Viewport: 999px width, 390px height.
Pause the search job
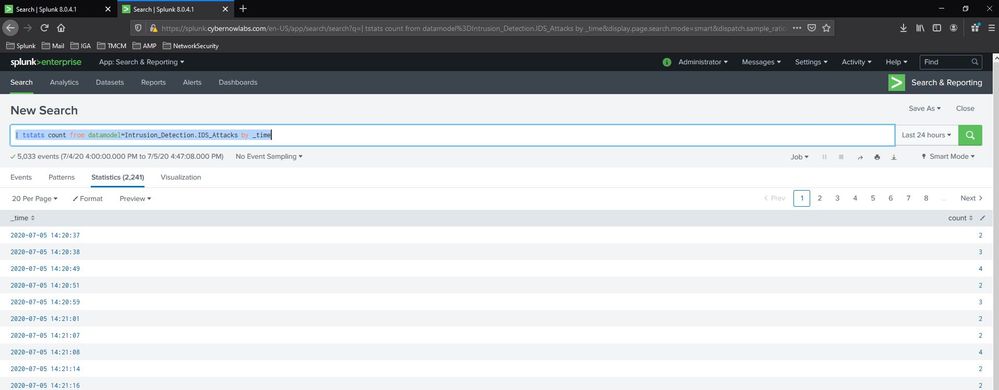click(825, 157)
